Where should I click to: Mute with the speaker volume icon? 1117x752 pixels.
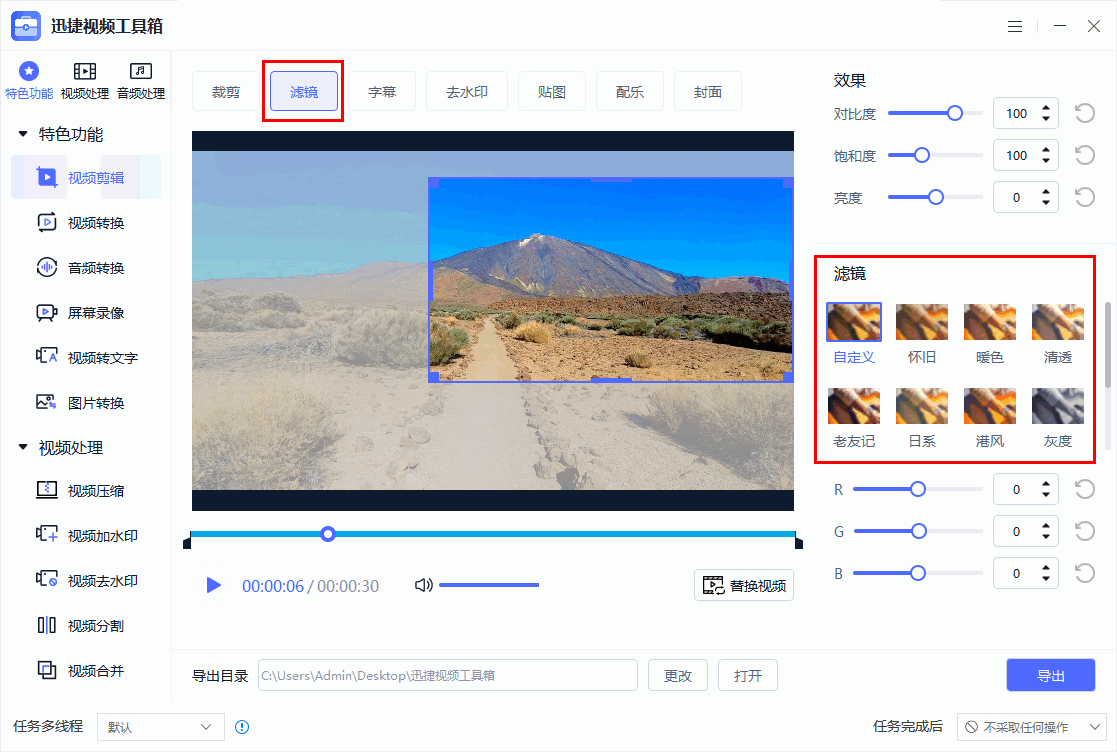pyautogui.click(x=424, y=585)
